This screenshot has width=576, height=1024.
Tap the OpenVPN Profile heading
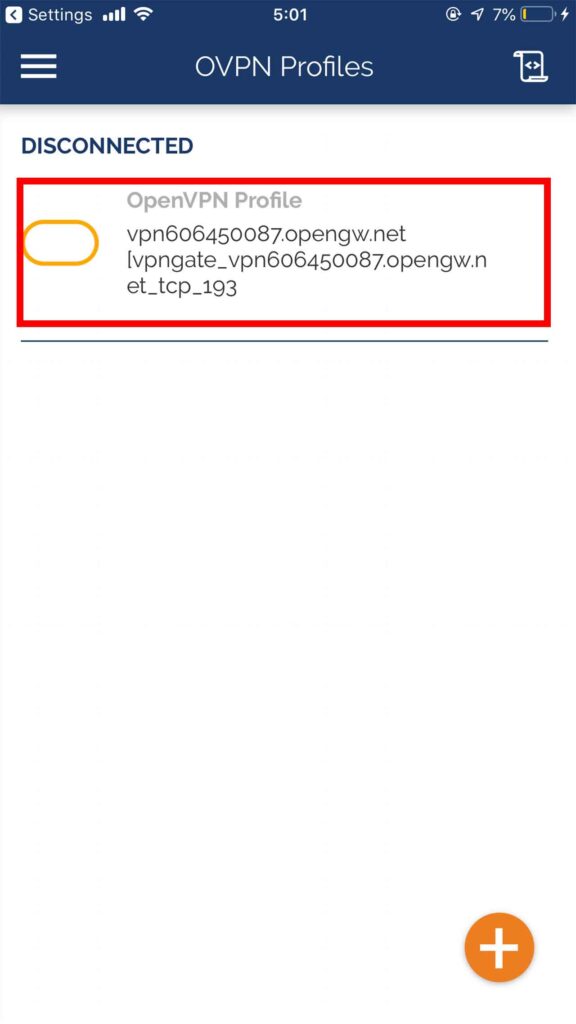pos(214,200)
